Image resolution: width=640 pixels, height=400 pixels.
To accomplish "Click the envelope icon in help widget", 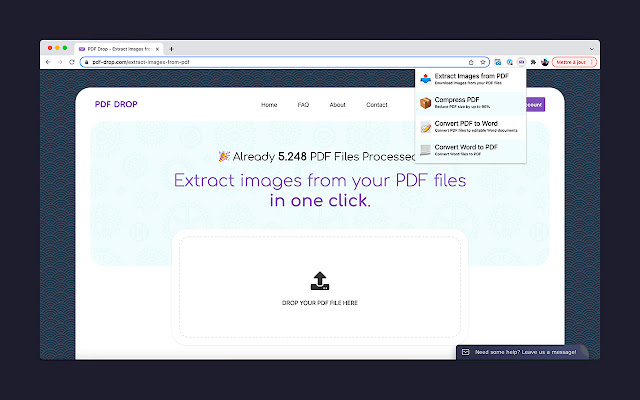I will point(465,352).
